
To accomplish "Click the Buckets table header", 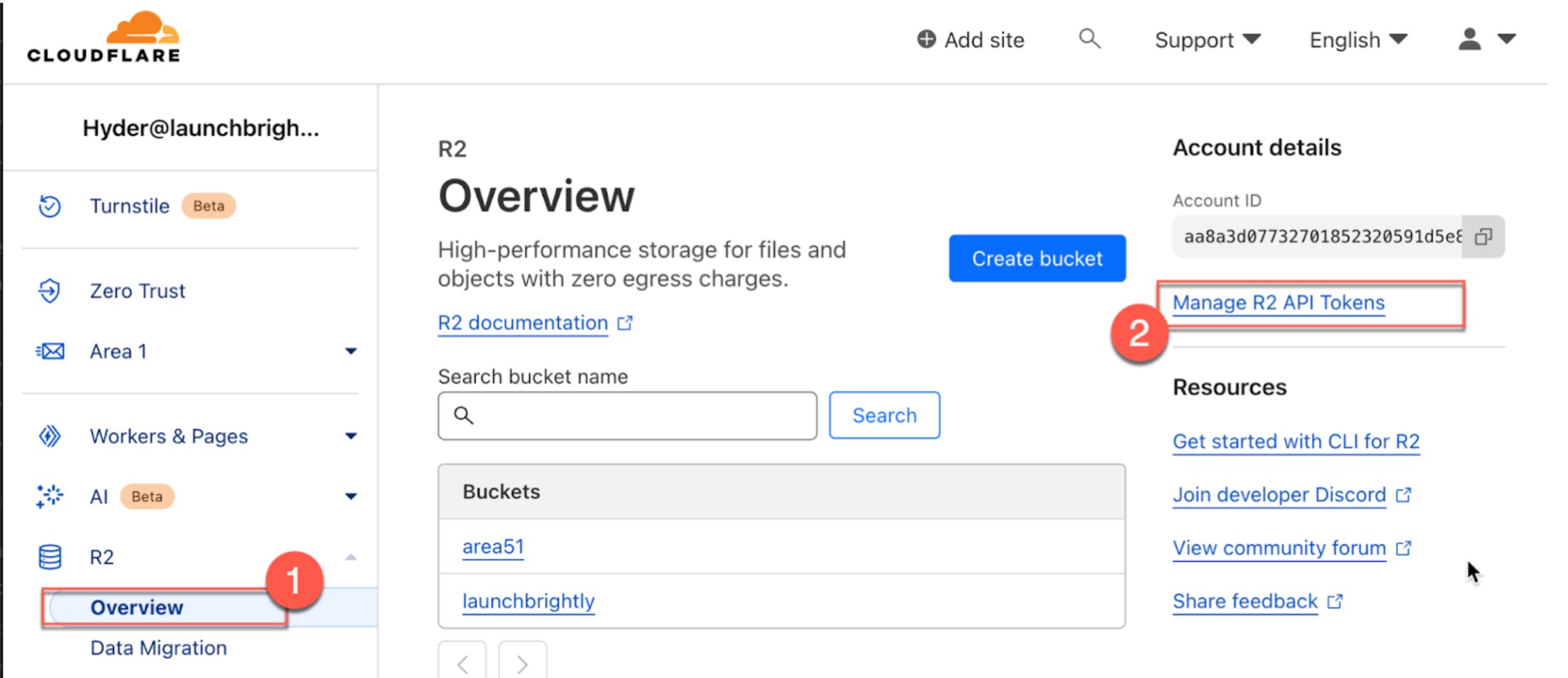I will pyautogui.click(x=782, y=492).
